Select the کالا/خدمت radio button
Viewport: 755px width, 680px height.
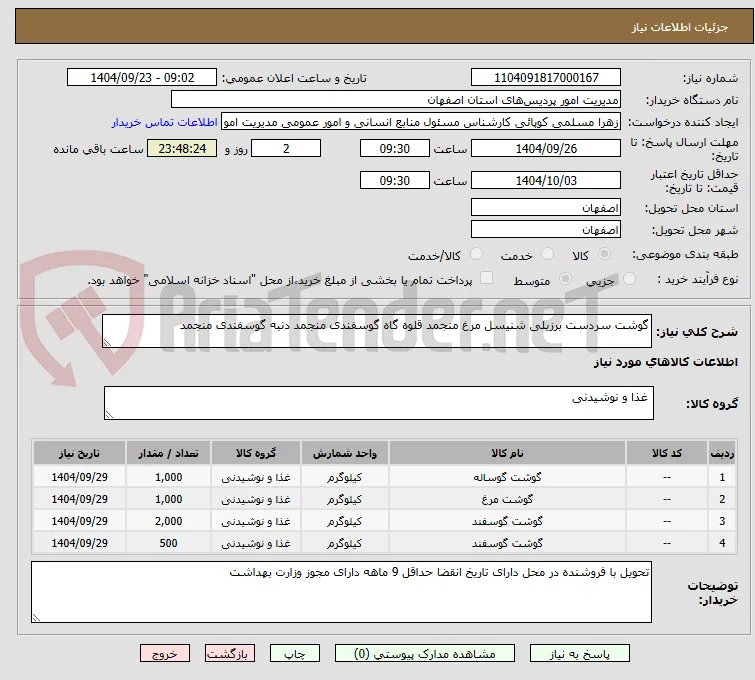click(476, 254)
